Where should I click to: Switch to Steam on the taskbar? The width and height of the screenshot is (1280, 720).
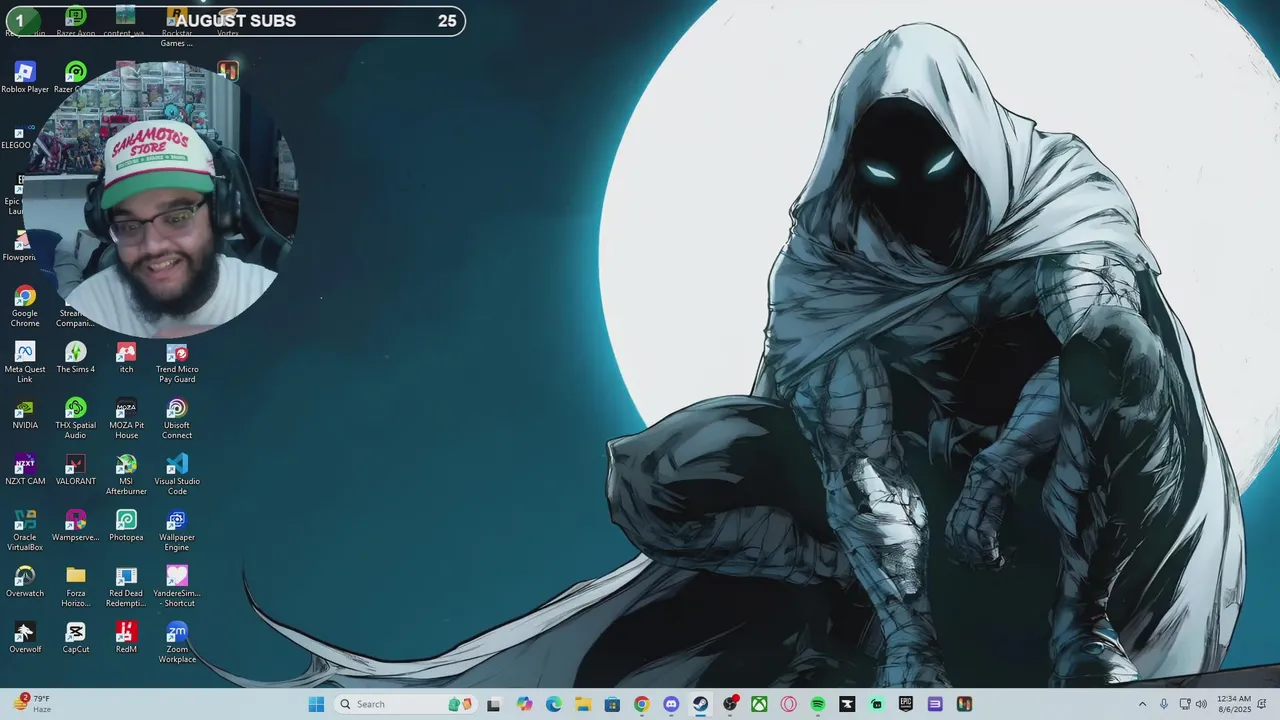700,704
